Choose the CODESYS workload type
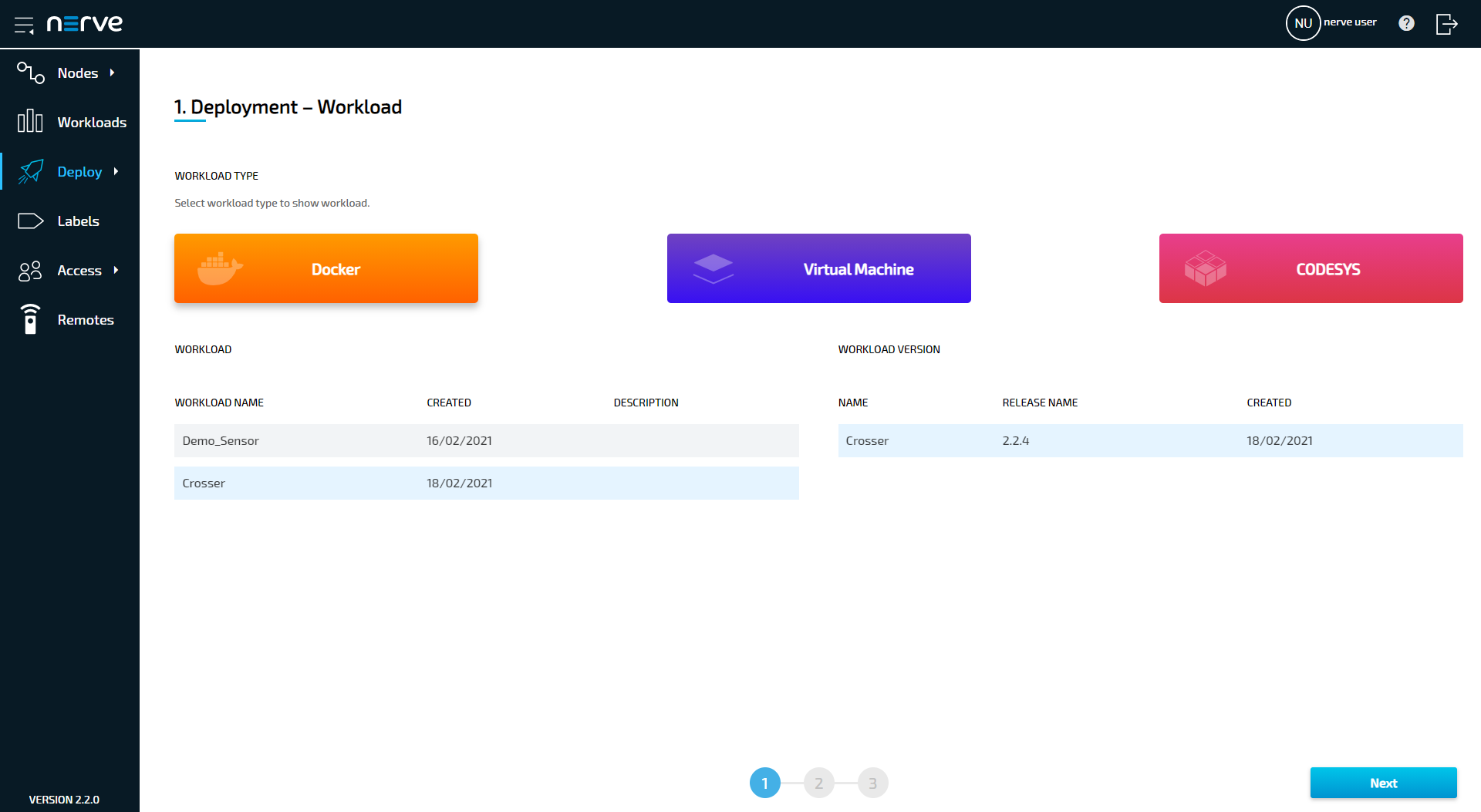The height and width of the screenshot is (812, 1481). [1311, 268]
